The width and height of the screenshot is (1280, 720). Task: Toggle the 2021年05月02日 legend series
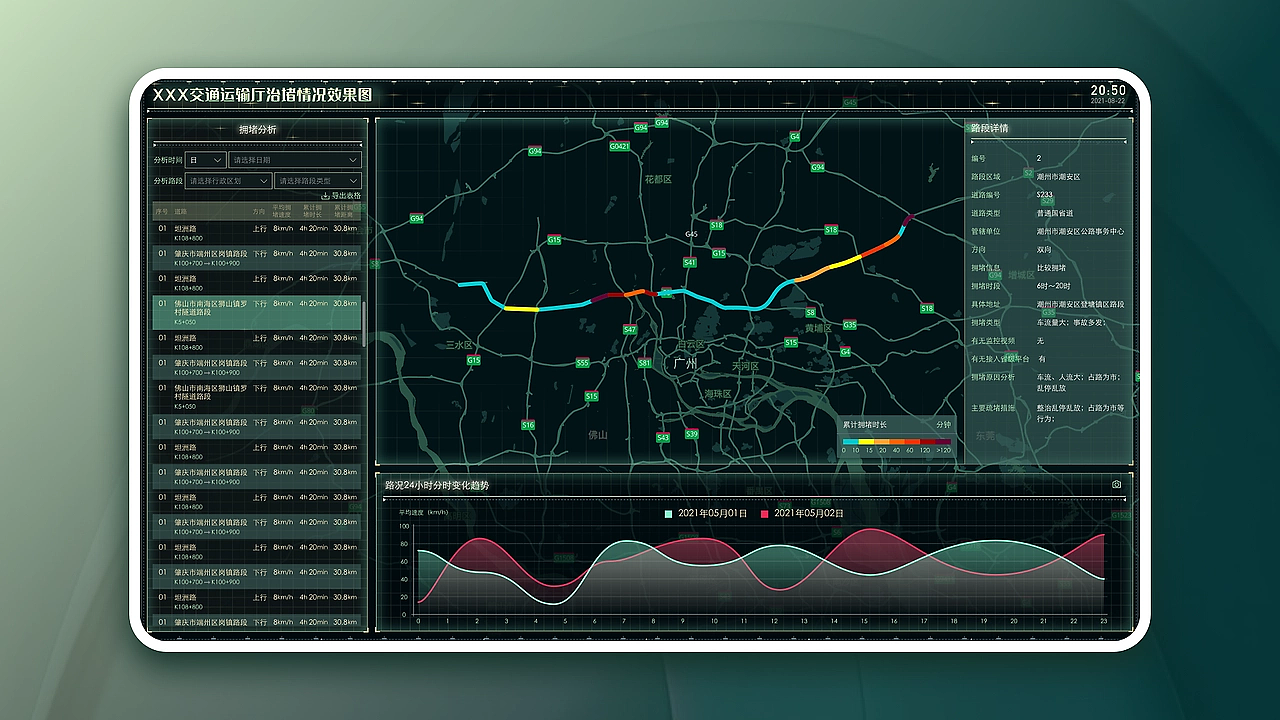[x=803, y=513]
